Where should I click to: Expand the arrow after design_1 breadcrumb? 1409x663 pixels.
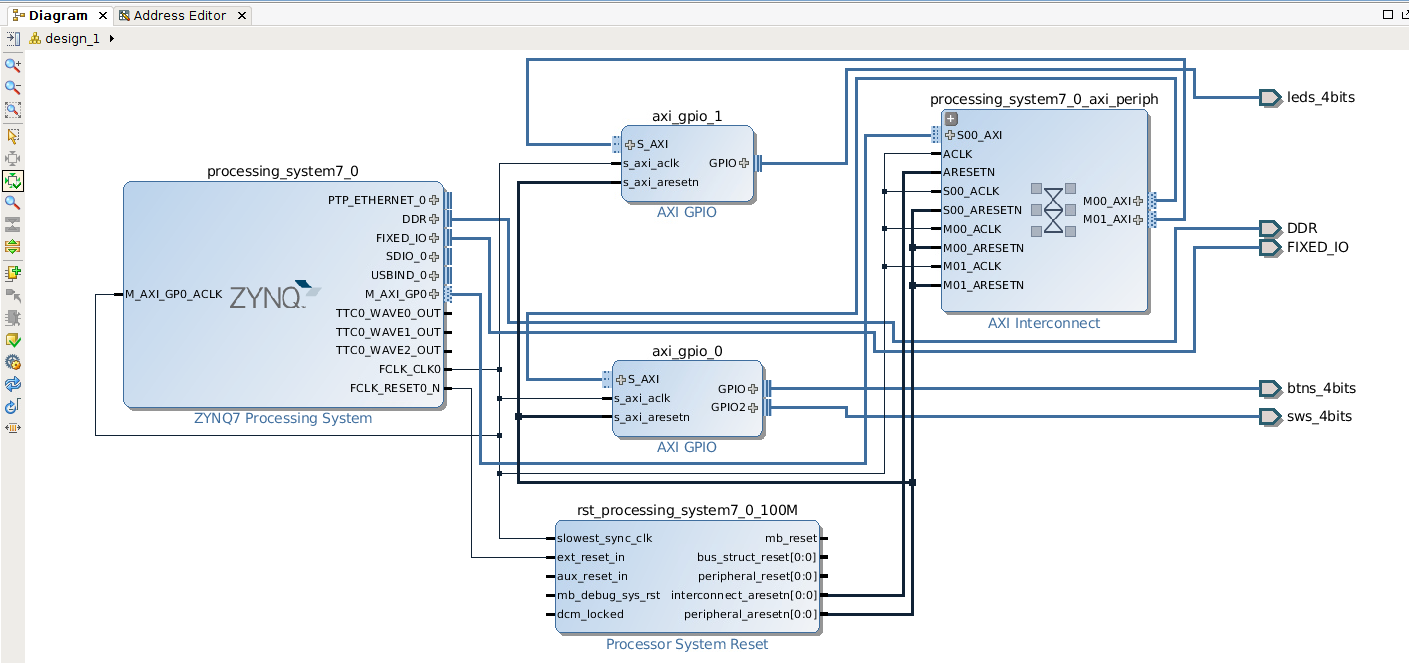(111, 38)
